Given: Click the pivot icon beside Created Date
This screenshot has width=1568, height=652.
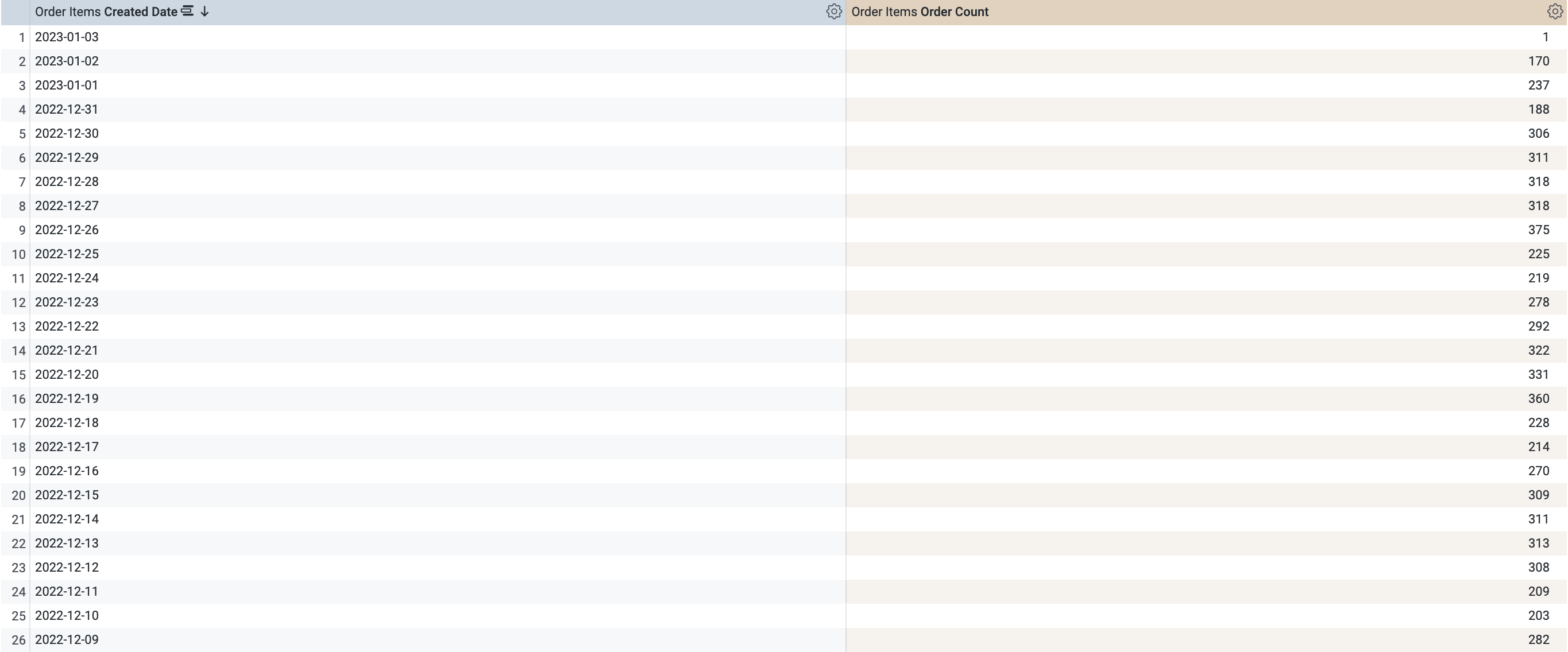Looking at the screenshot, I should click(x=187, y=11).
